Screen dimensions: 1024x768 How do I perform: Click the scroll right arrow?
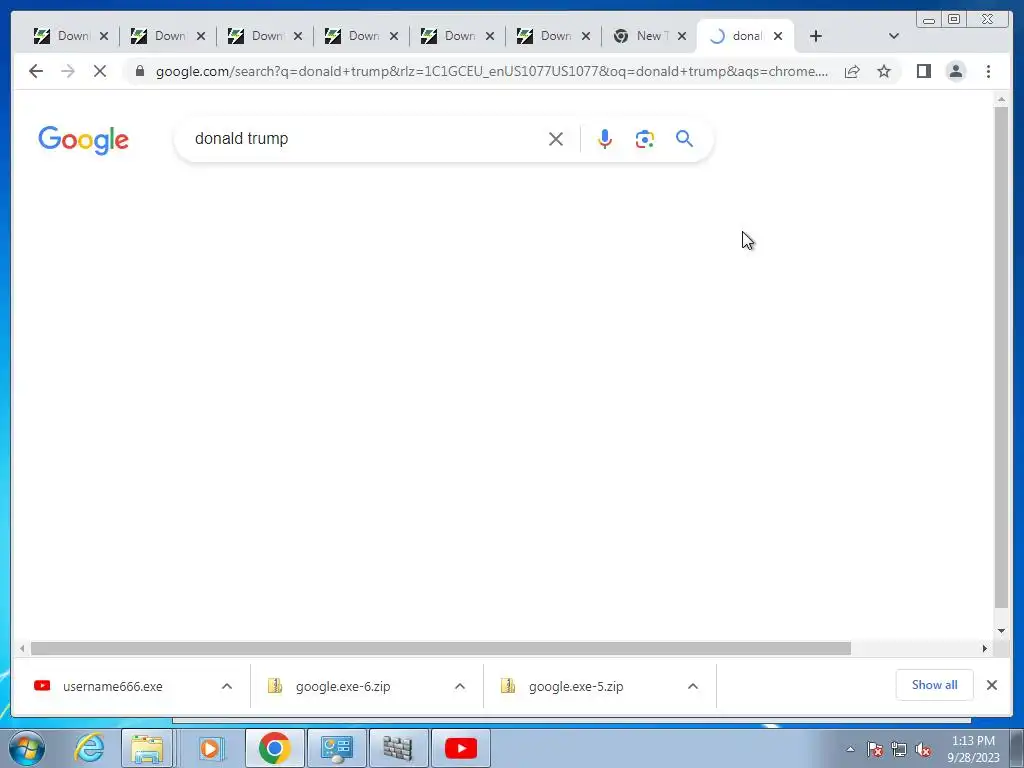(x=984, y=648)
